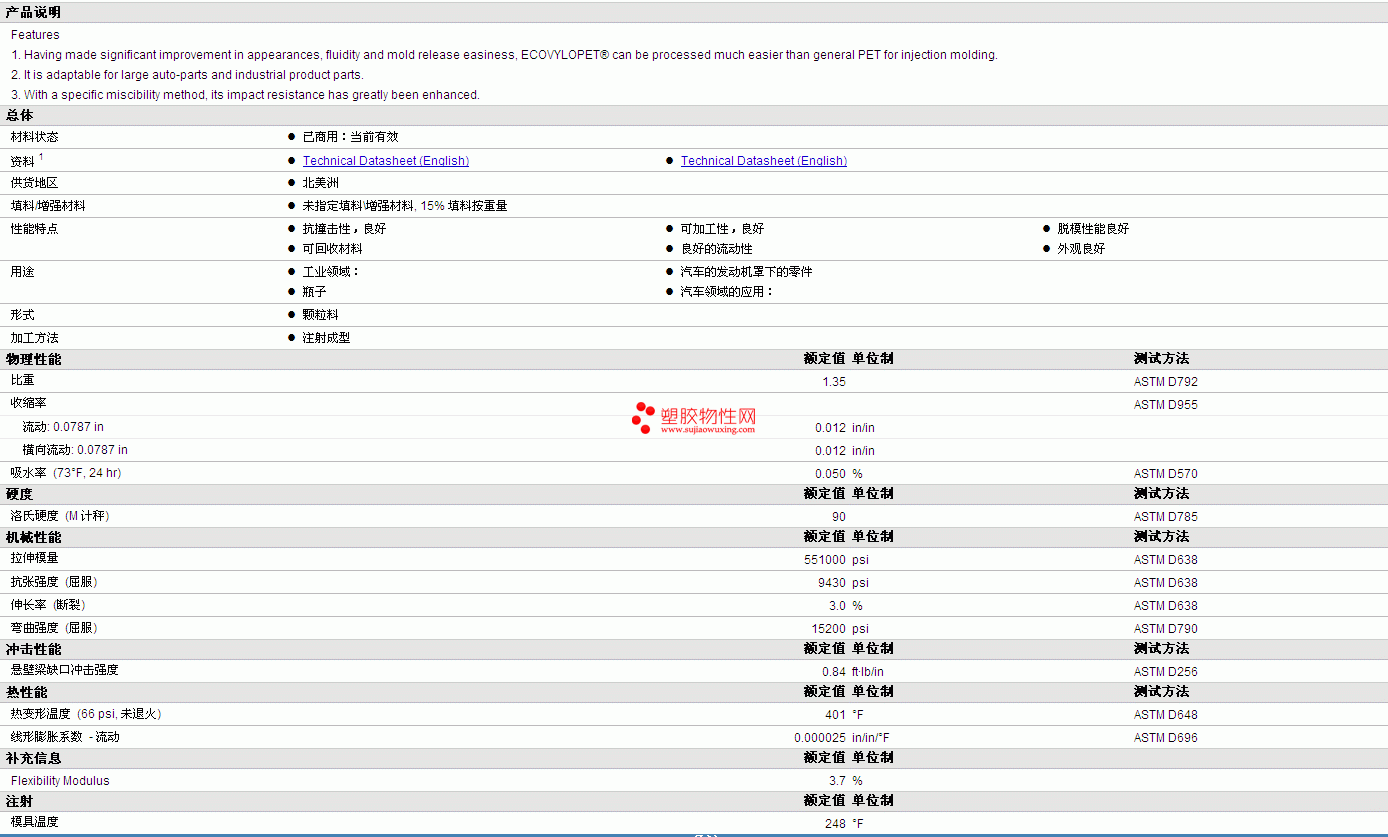Select the 收缩率 property label
This screenshot has height=837, width=1388.
pyautogui.click(x=29, y=403)
